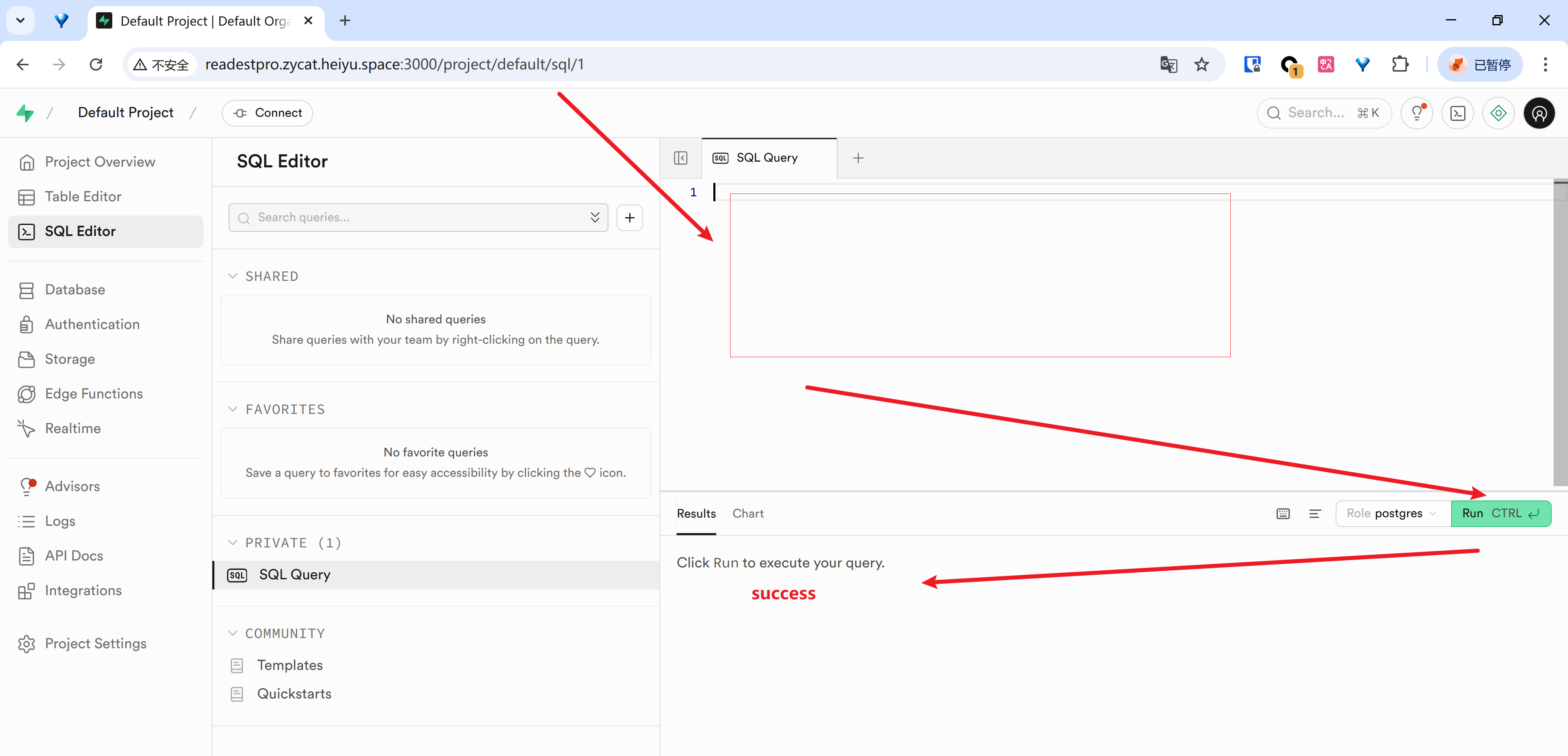Collapse the FAVORITES section

click(x=232, y=409)
